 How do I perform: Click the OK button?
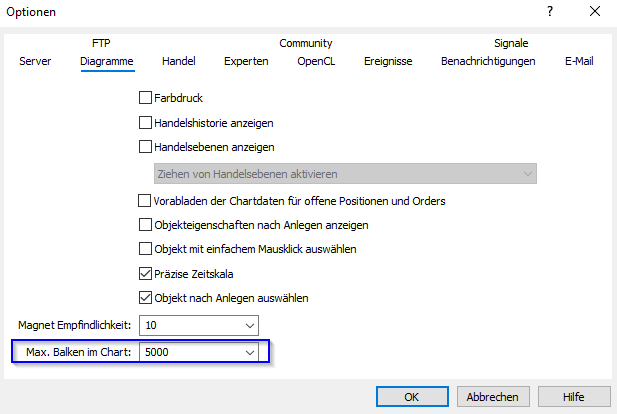(x=411, y=396)
